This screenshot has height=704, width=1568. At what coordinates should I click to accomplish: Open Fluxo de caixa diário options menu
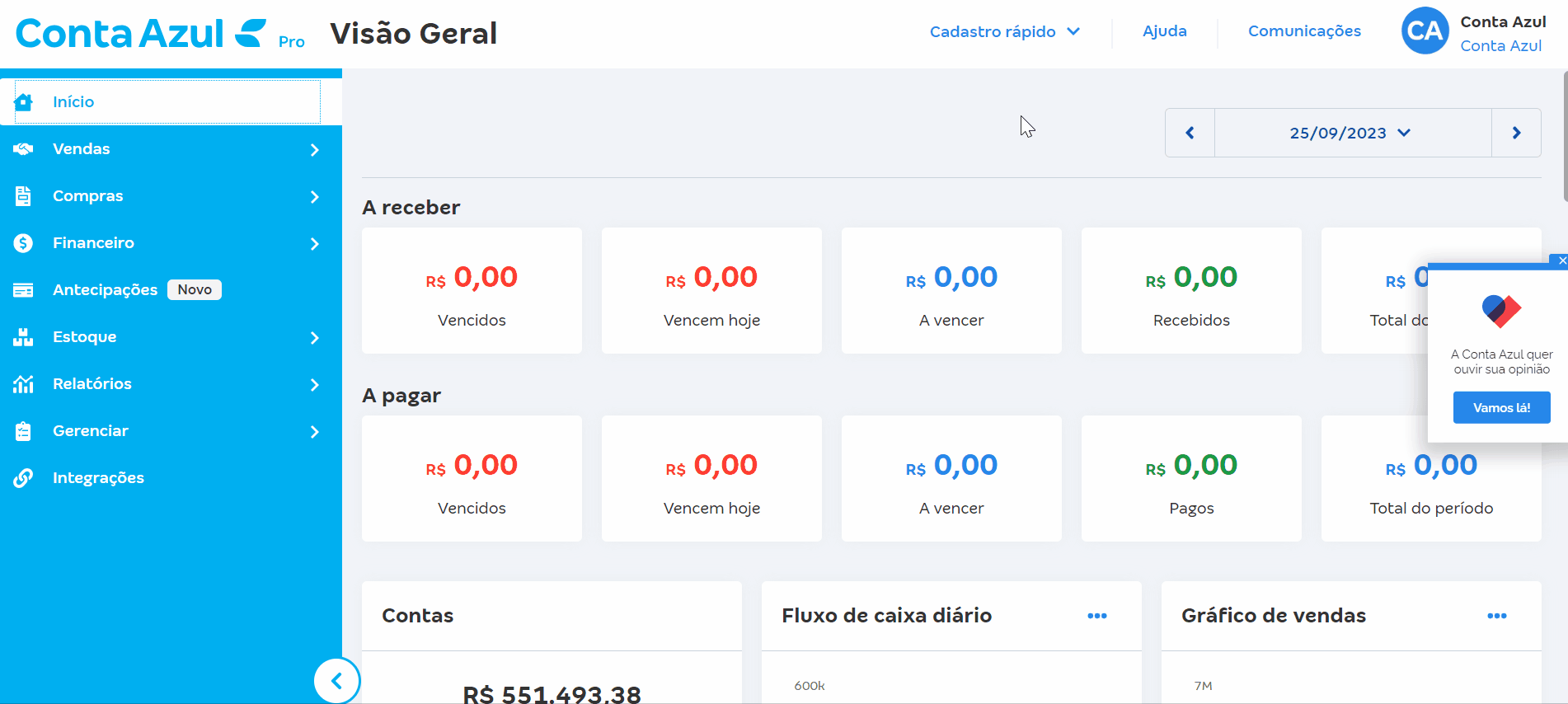coord(1097,616)
